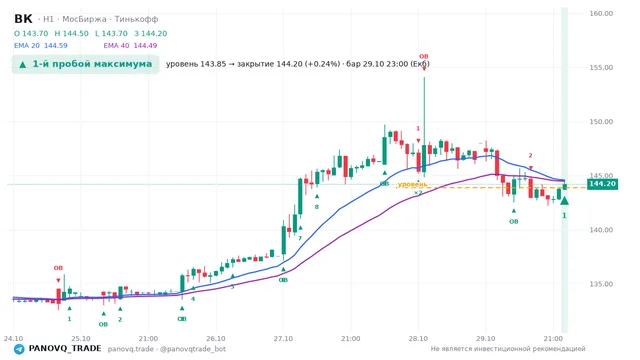Viewport: 640px width, 360px height.
Task: Click the 1-й пробой максимума badge
Action: click(85, 64)
